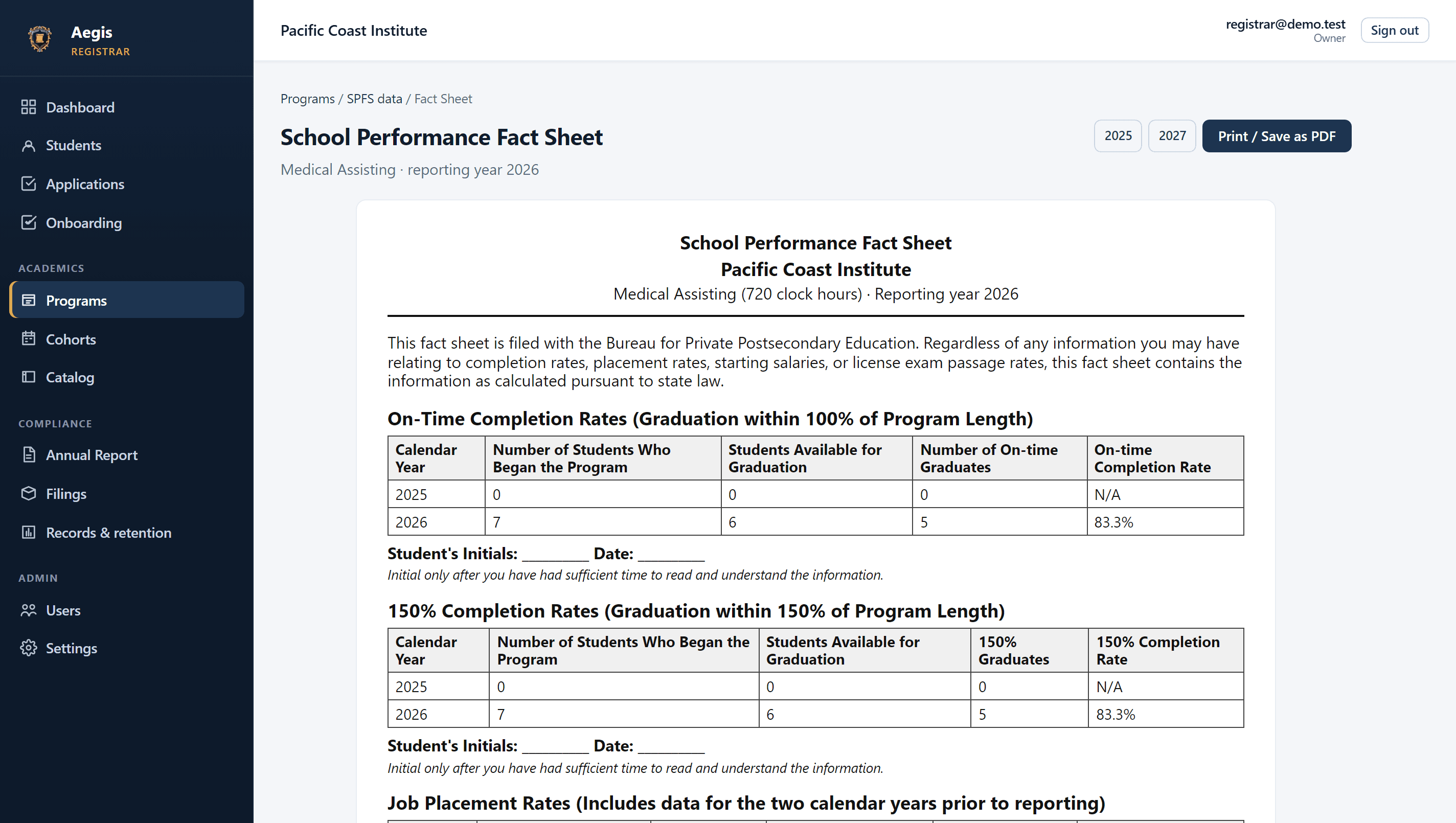Click 2025 row in On-Time table
The height and width of the screenshot is (823, 1456).
(815, 494)
